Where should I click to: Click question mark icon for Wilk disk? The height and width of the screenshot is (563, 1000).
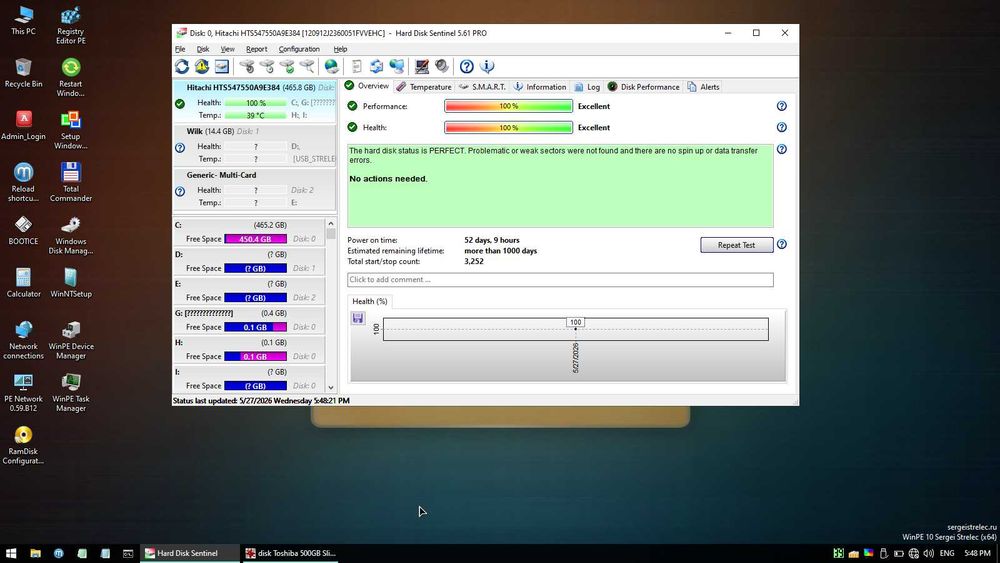[x=180, y=147]
